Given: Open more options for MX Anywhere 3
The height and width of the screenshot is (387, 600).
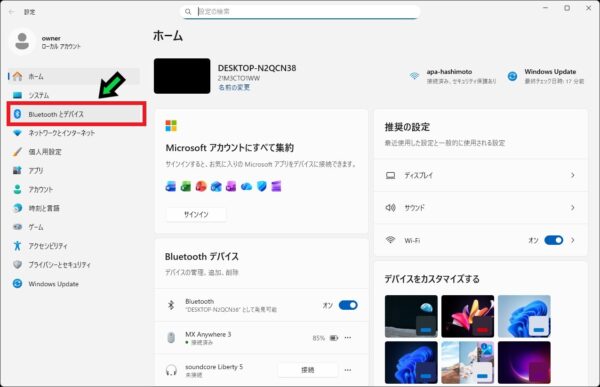Looking at the screenshot, I should tap(347, 338).
